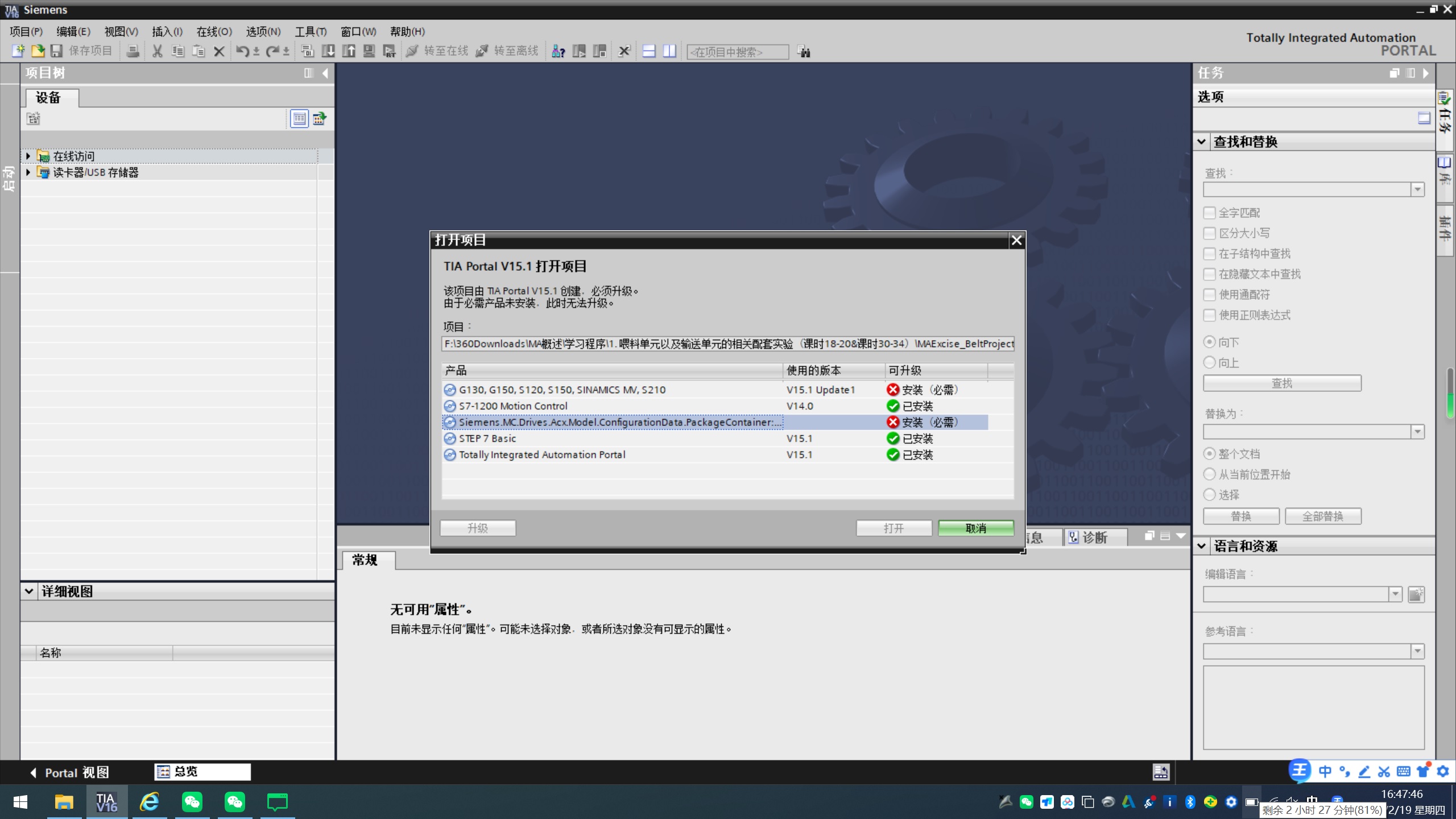Open the 在线(O) menu
Image resolution: width=1456 pixels, height=819 pixels.
[214, 32]
